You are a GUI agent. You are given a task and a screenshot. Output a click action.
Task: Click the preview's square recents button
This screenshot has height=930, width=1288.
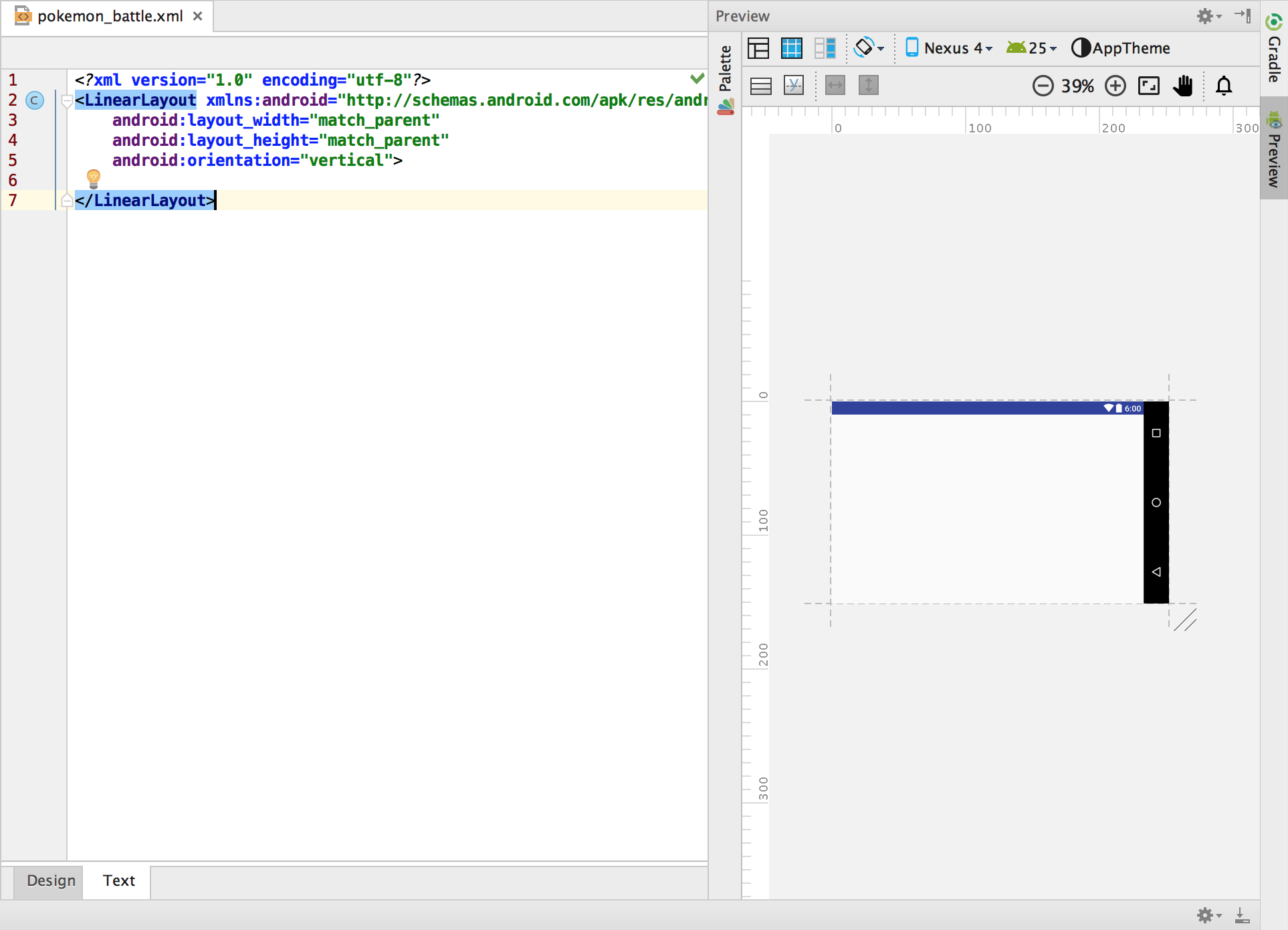pos(1156,433)
